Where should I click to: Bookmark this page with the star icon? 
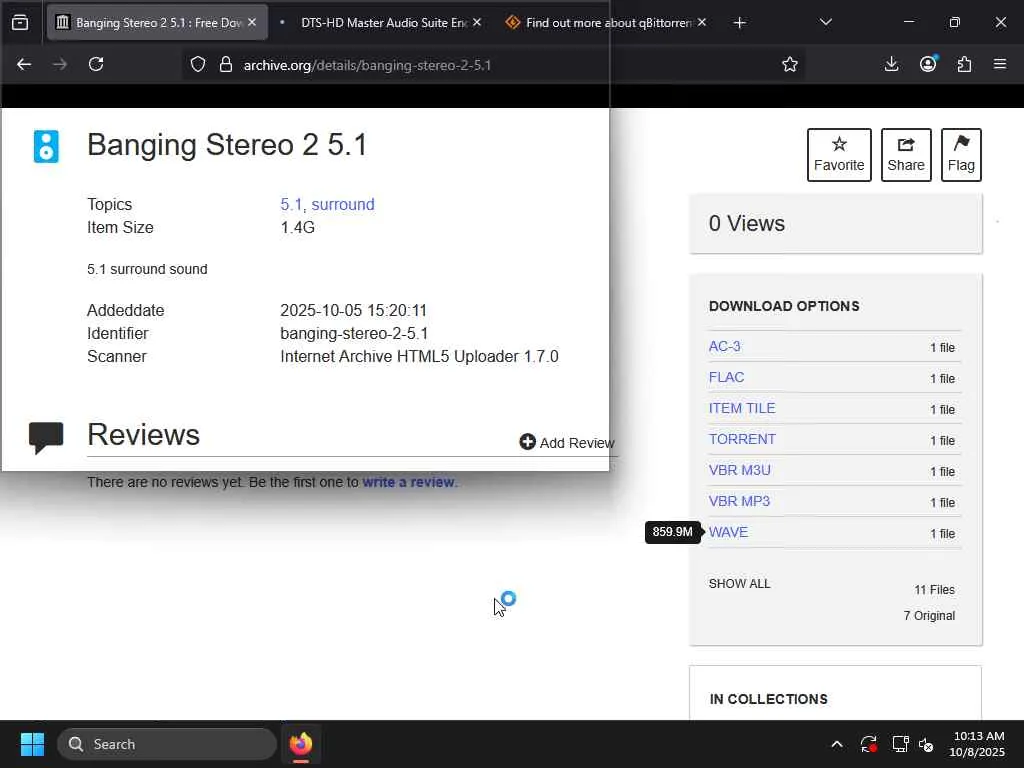tap(790, 64)
